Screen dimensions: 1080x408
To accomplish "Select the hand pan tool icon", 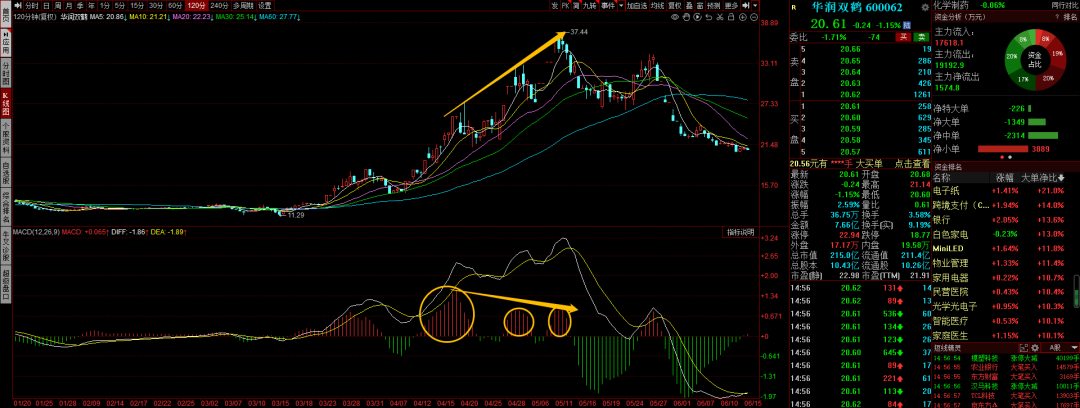I will pos(686,17).
